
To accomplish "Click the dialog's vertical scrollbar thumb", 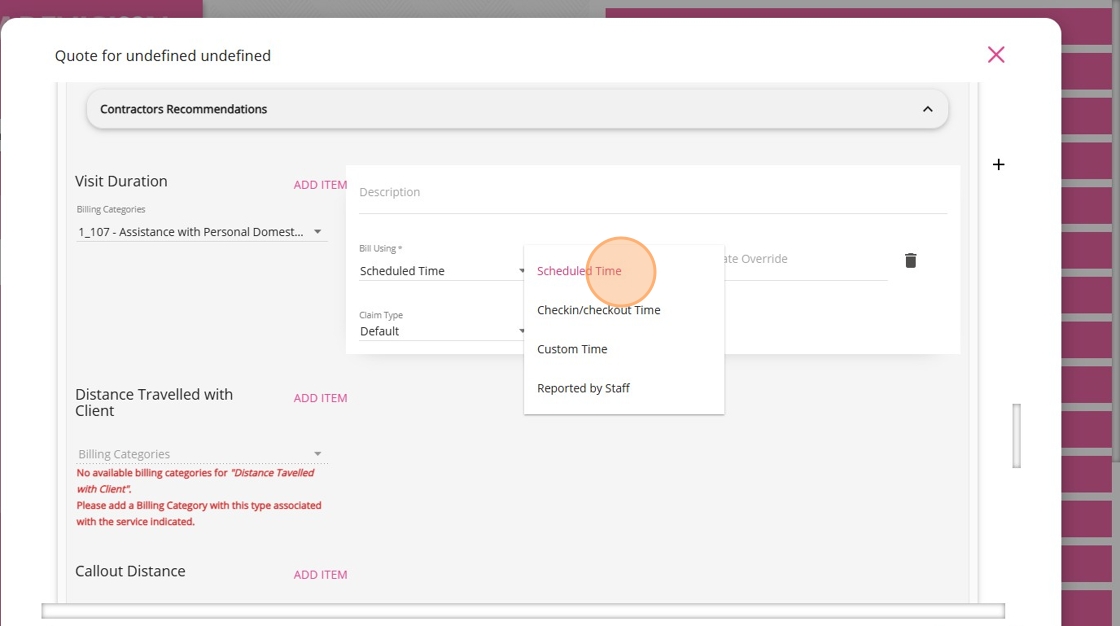I will coord(1016,436).
